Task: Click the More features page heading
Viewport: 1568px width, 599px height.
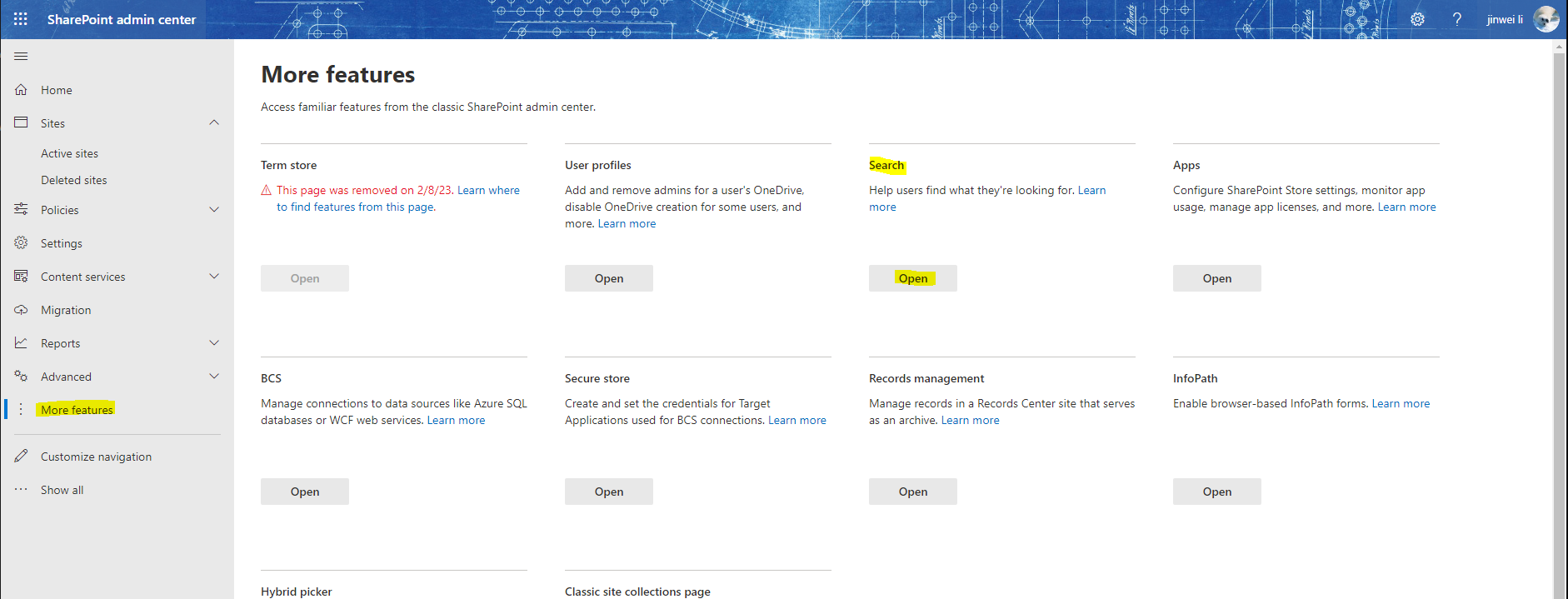Action: (337, 74)
